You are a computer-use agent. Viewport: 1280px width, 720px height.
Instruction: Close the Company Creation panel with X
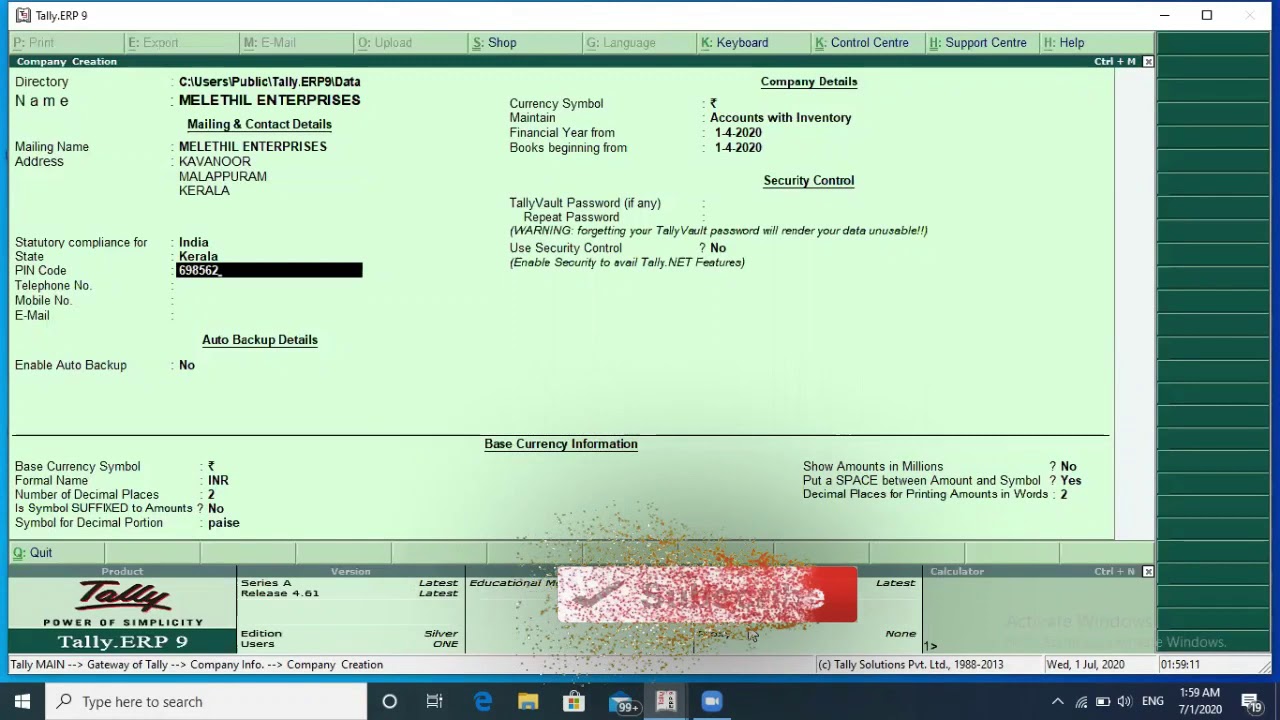tap(1148, 62)
